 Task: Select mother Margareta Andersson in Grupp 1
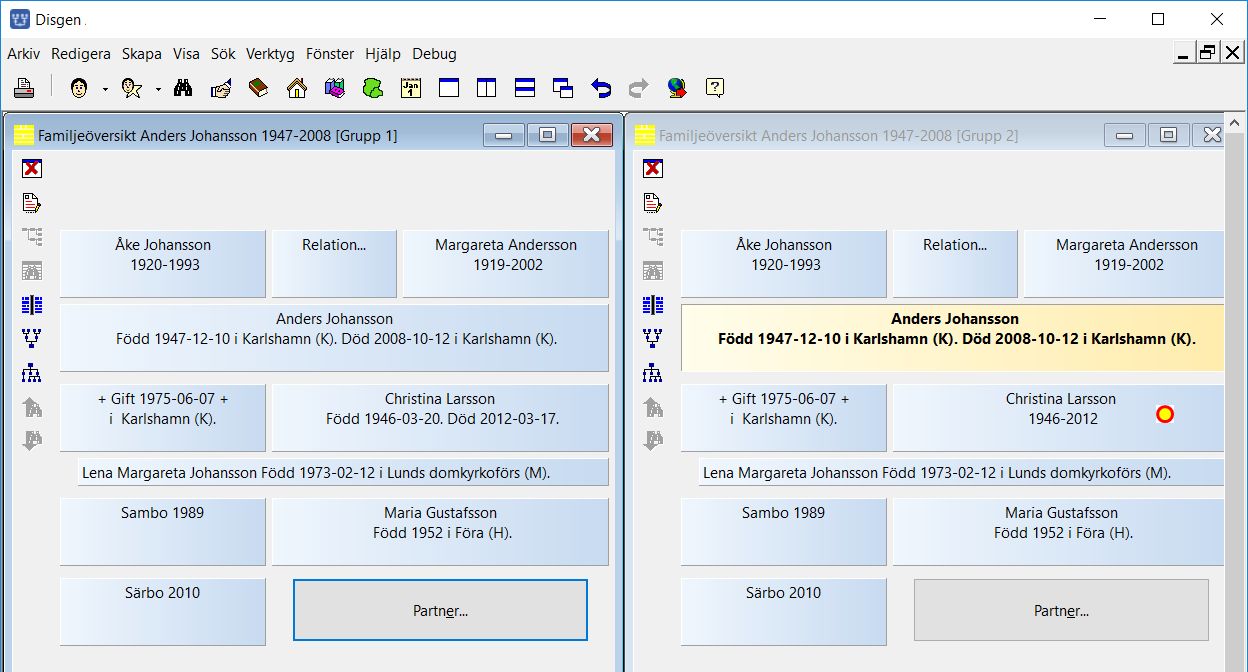pyautogui.click(x=506, y=264)
